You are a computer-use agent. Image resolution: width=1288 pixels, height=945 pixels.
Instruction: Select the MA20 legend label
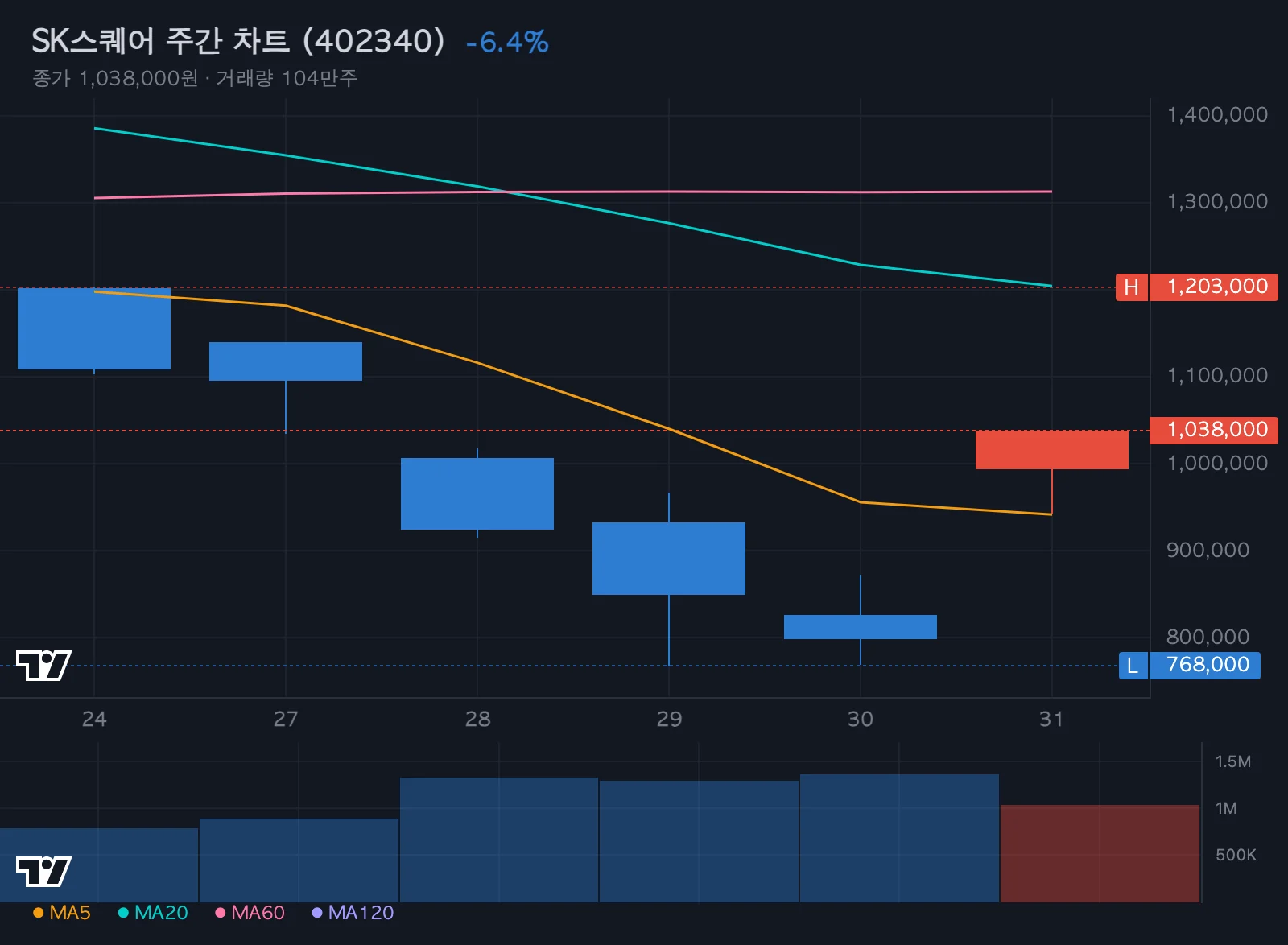point(161,912)
